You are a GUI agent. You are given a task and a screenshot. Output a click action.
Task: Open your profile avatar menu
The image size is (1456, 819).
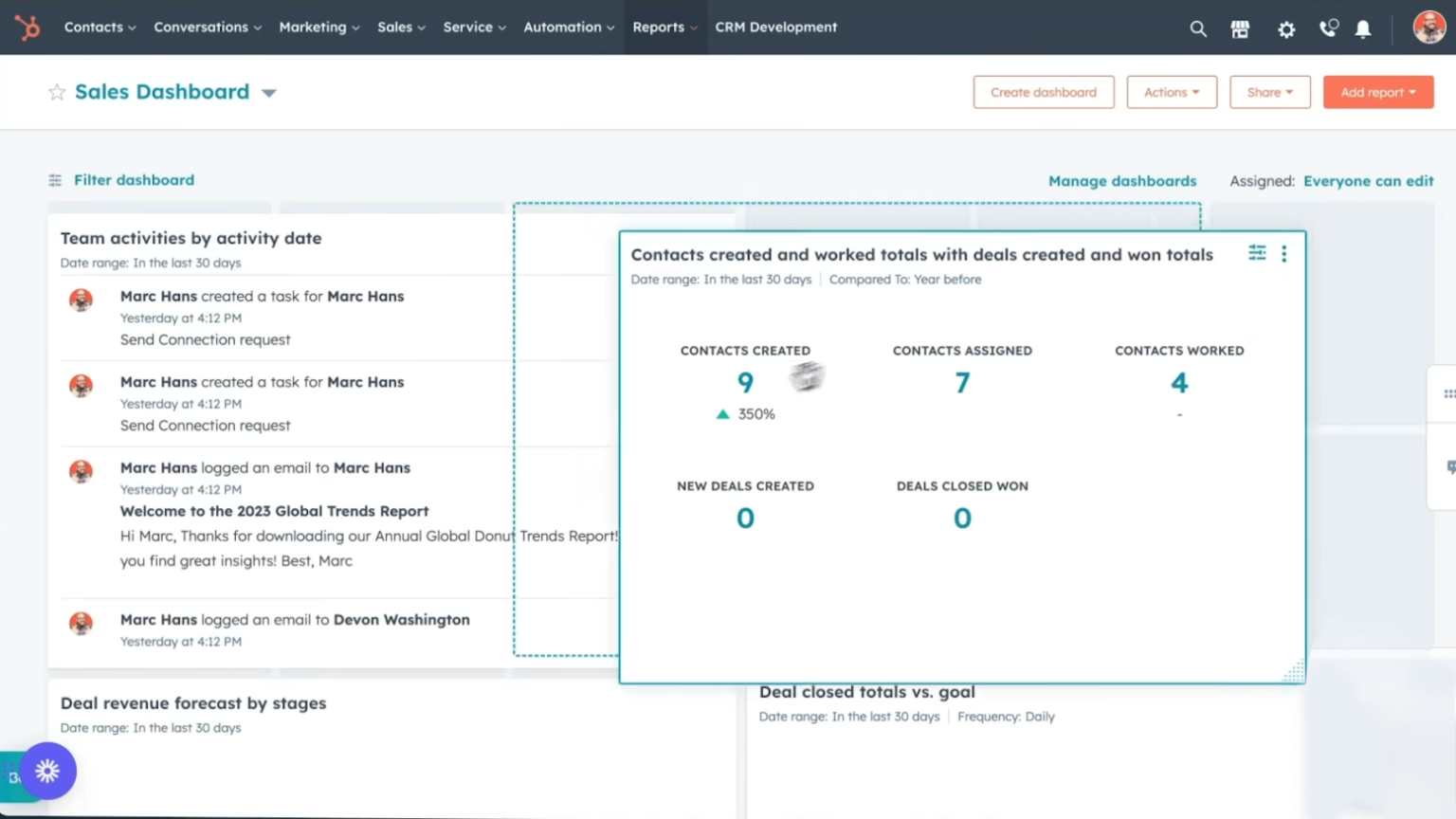[x=1427, y=27]
